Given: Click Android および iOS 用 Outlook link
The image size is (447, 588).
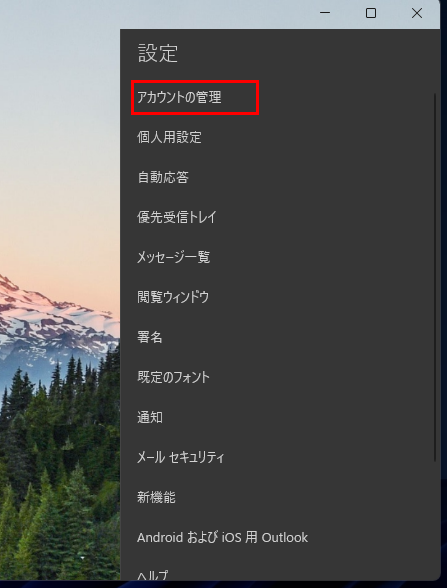Looking at the screenshot, I should point(222,537).
